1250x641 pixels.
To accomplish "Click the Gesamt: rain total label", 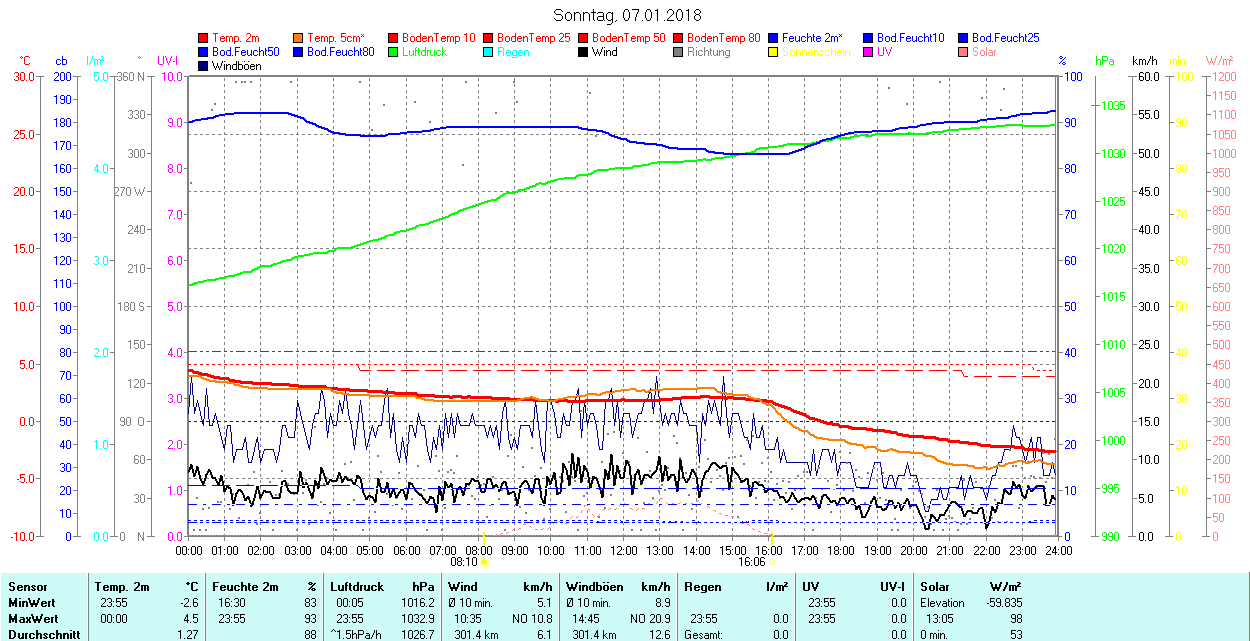I will click(702, 635).
